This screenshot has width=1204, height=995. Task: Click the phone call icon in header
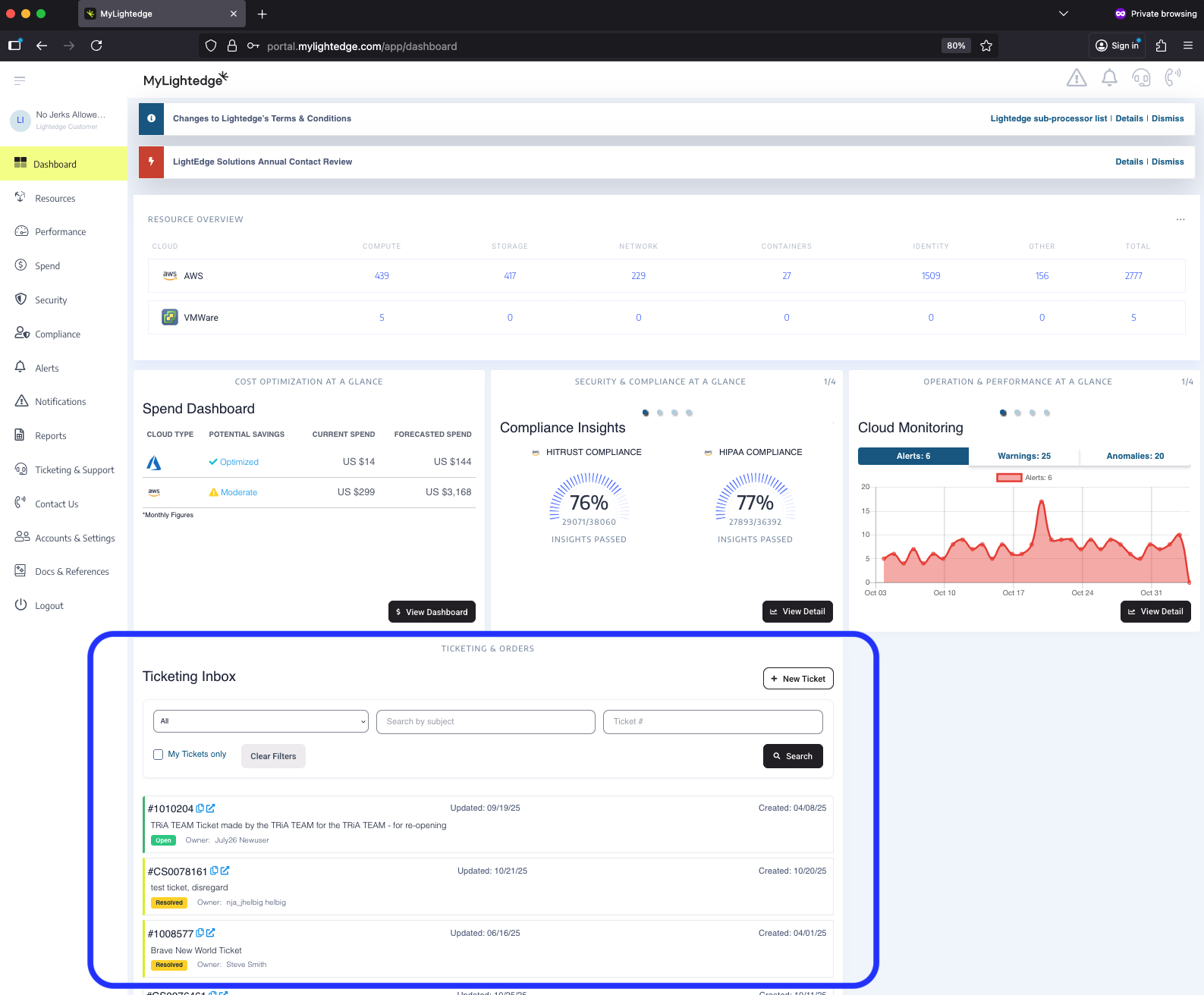(1173, 77)
